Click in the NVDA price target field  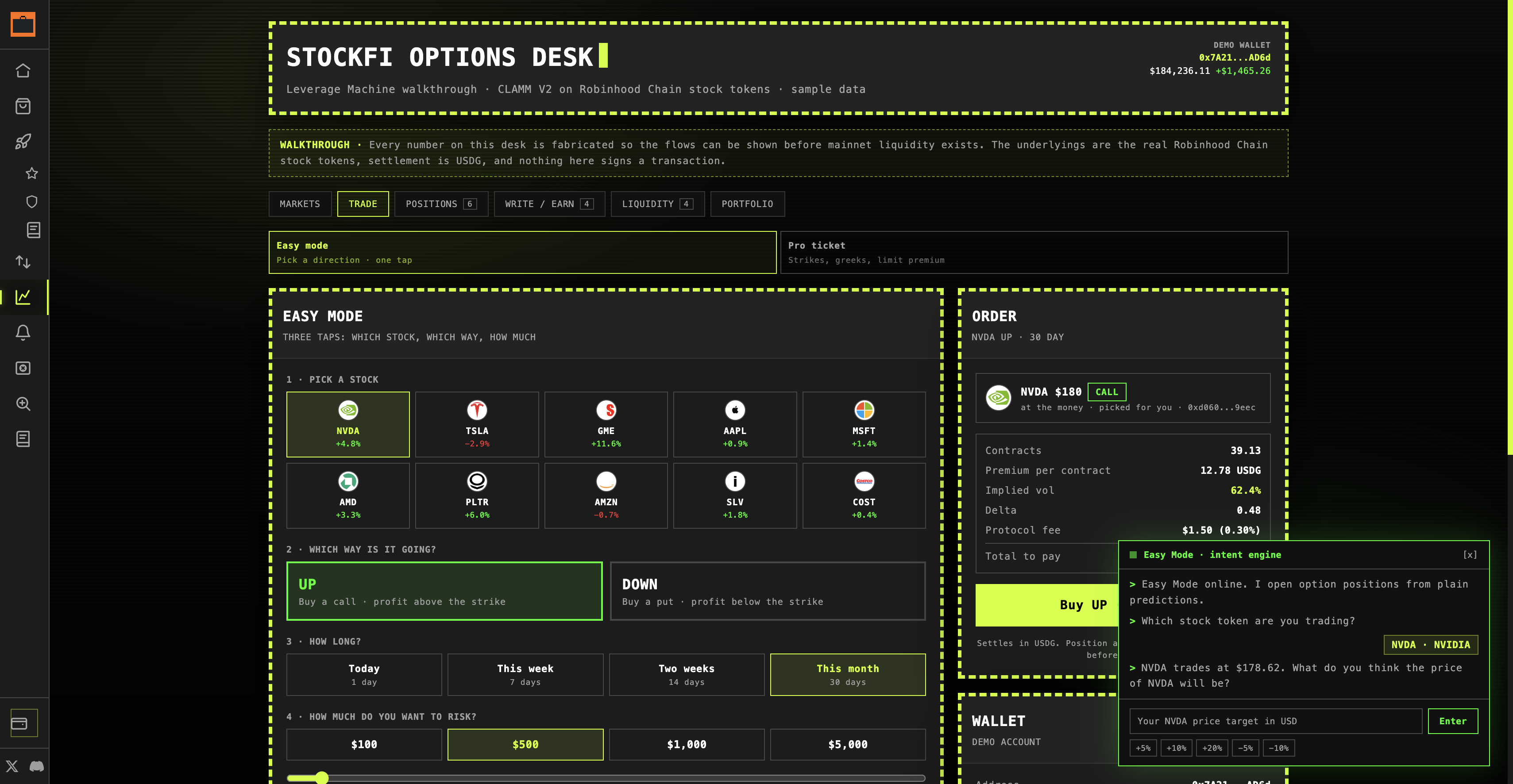tap(1276, 721)
